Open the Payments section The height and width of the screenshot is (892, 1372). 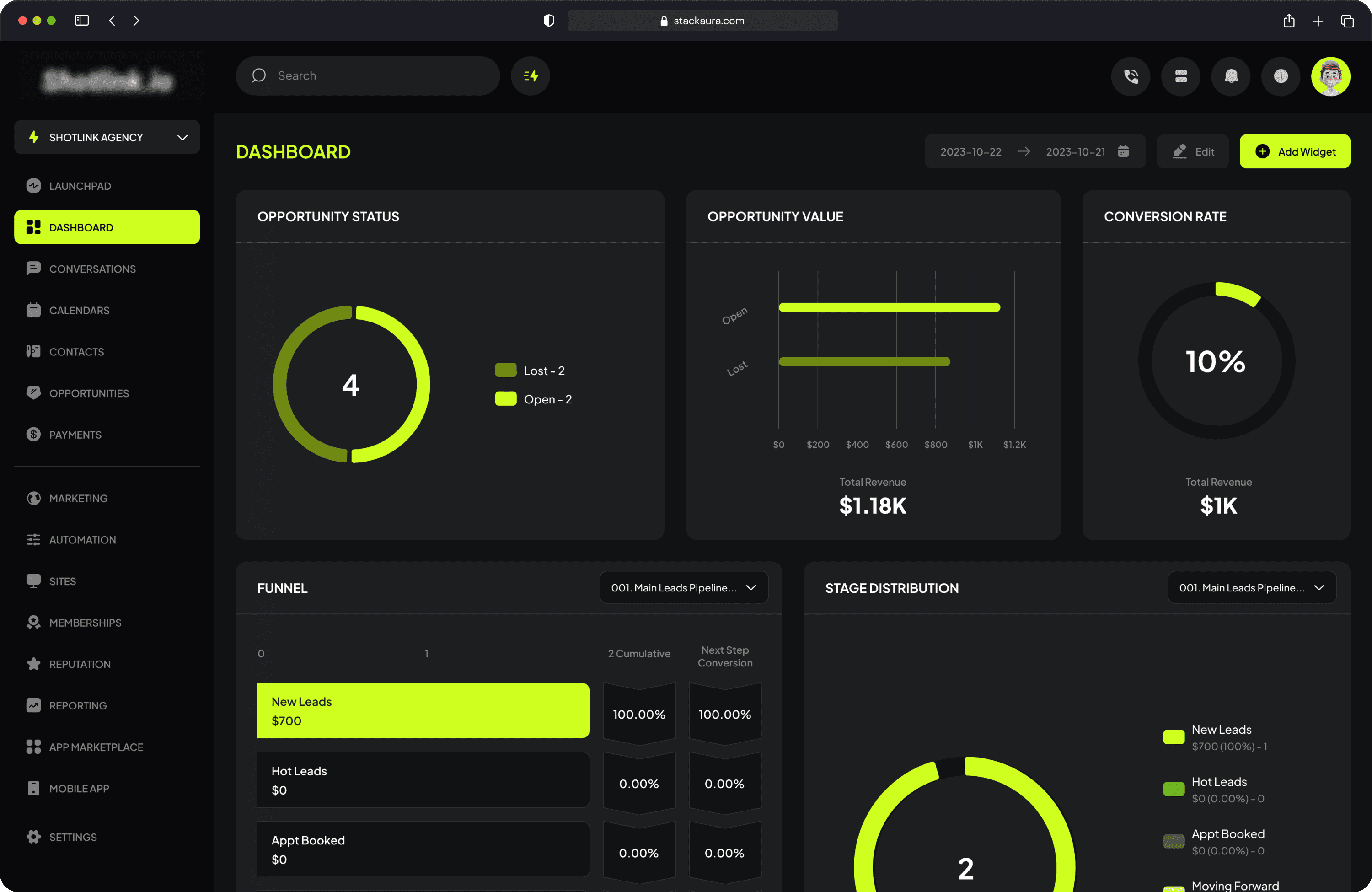coord(75,435)
